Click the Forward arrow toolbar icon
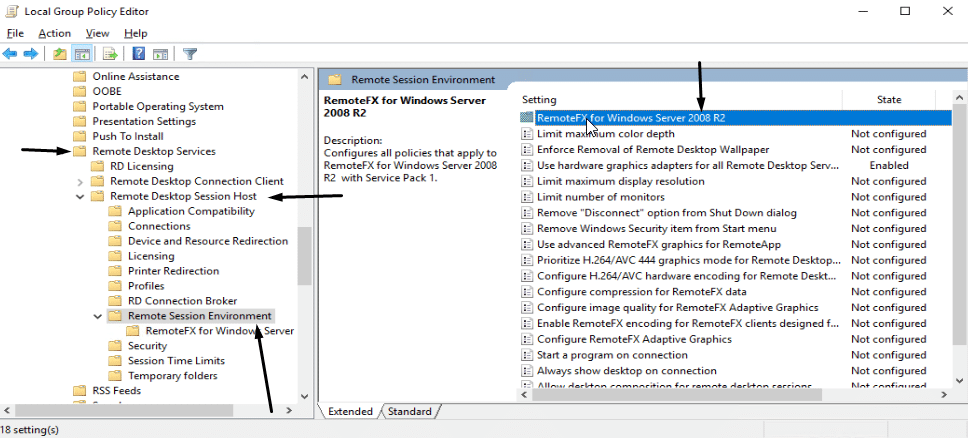 (31, 53)
